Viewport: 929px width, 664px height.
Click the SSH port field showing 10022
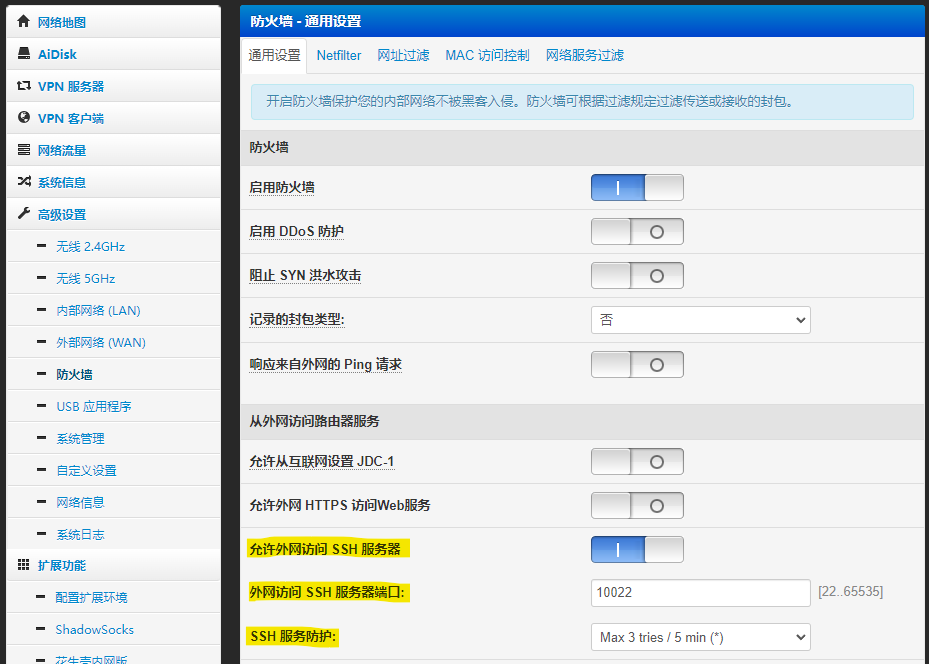pos(700,593)
